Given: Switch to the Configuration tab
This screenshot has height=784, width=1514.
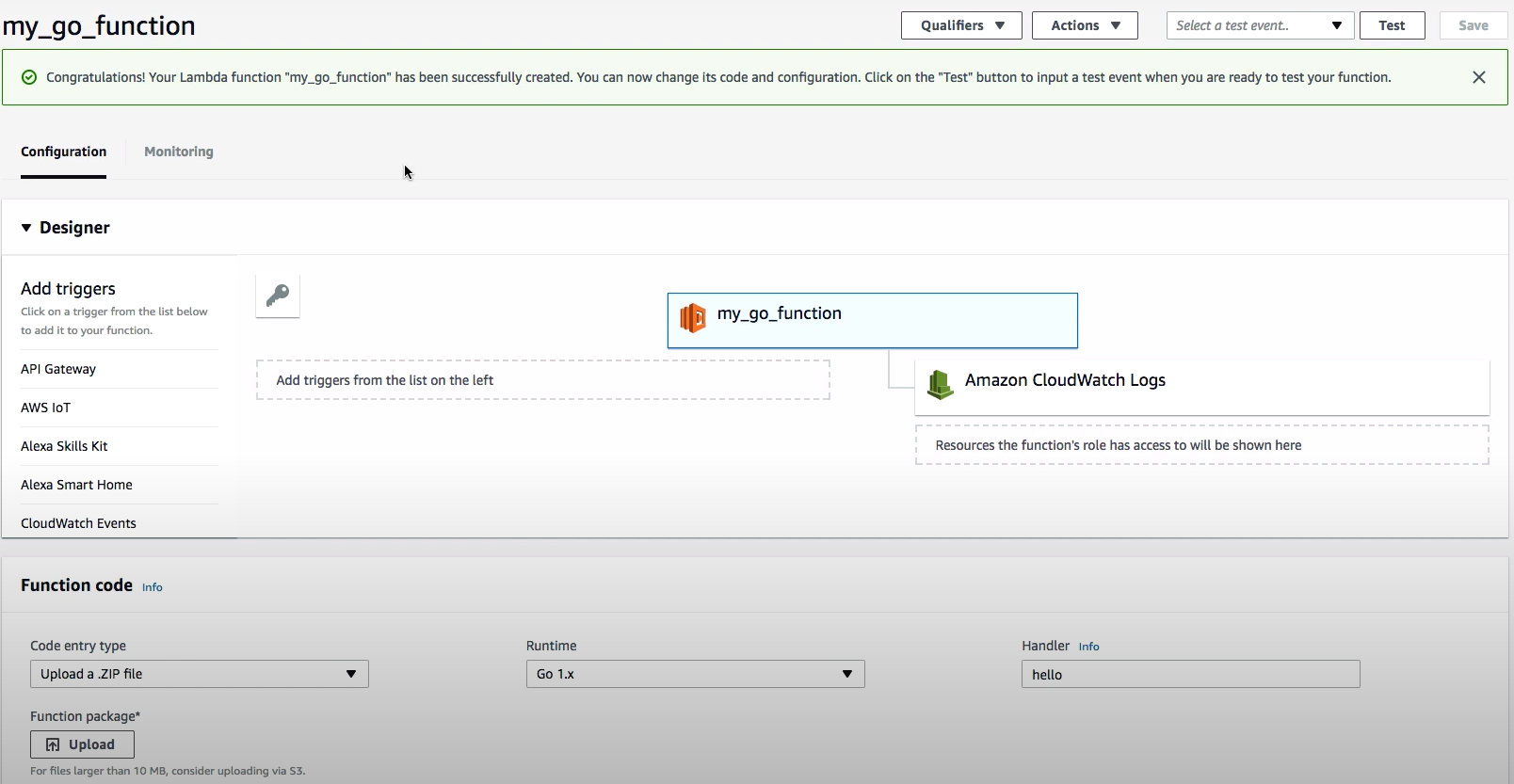Looking at the screenshot, I should [64, 152].
